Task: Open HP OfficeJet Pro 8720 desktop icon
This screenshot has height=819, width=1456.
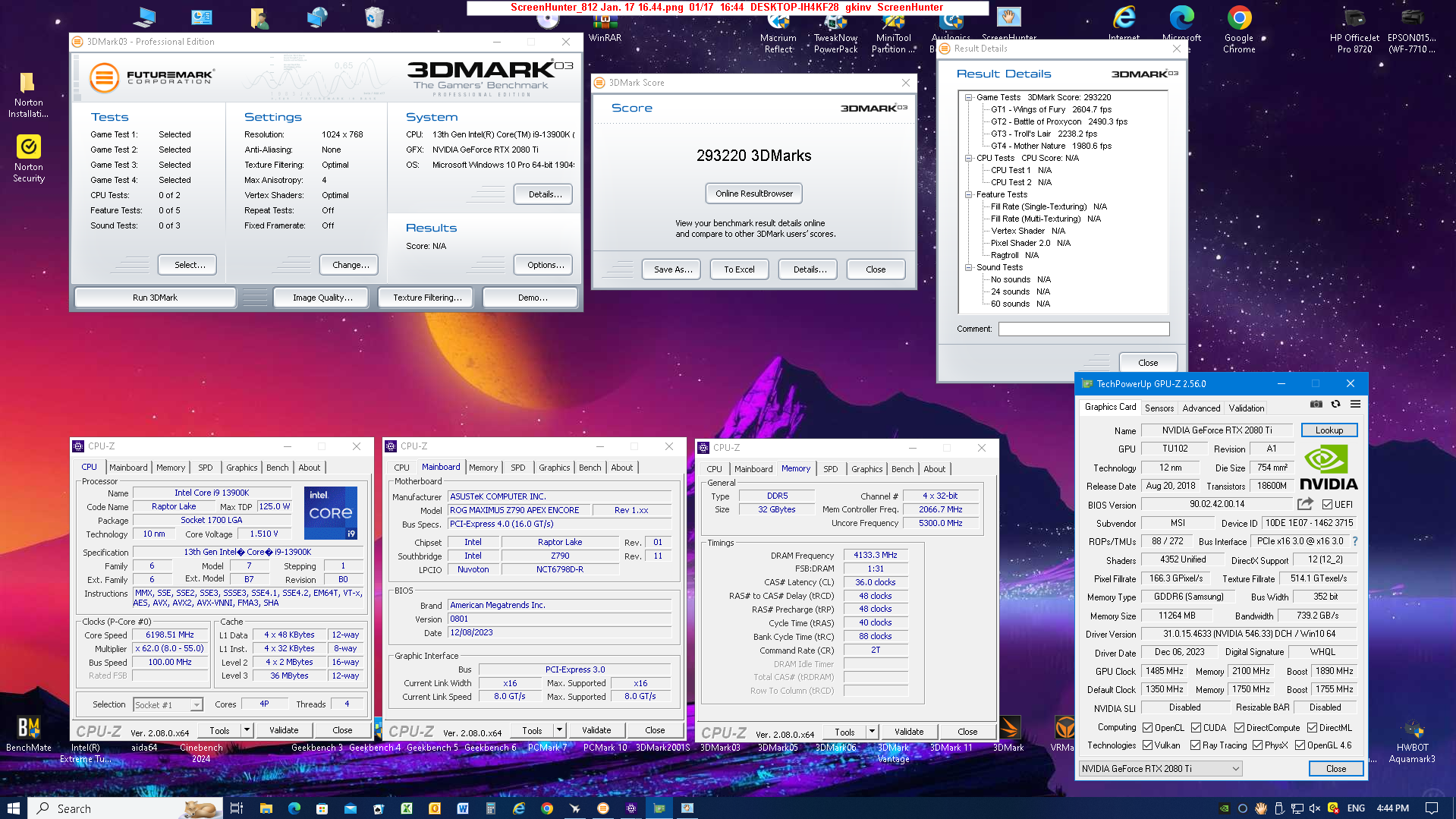Action: coord(1354,29)
